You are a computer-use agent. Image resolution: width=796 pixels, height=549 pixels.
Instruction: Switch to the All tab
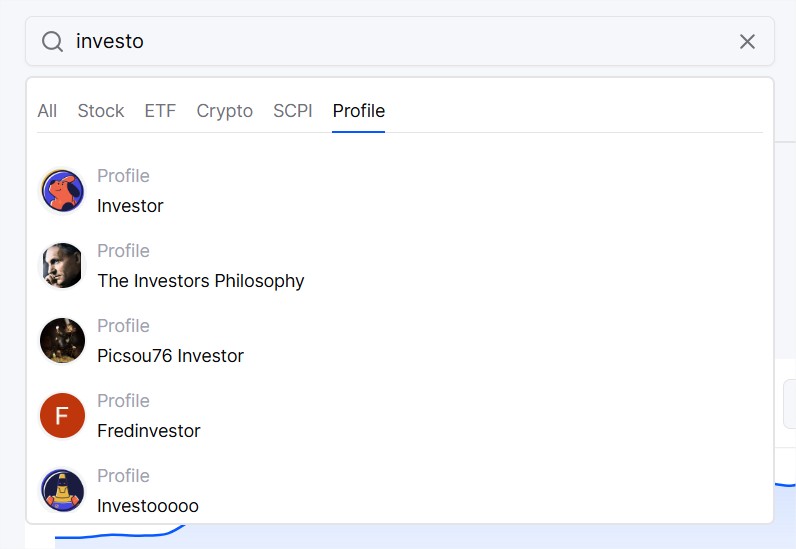pos(47,111)
